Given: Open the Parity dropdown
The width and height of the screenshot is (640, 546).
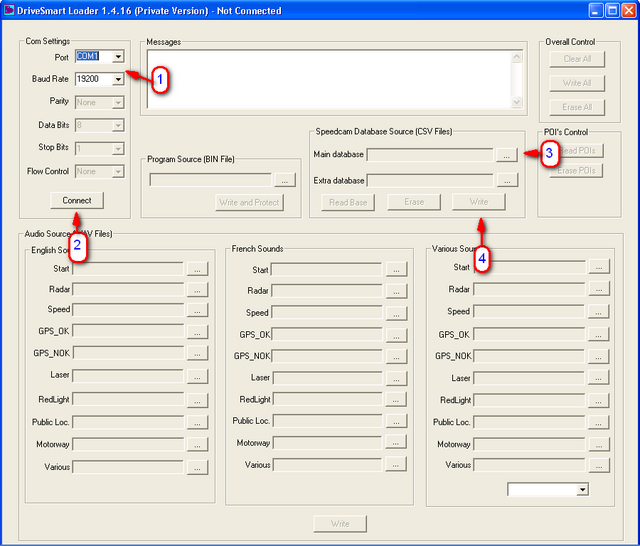Looking at the screenshot, I should tap(118, 102).
